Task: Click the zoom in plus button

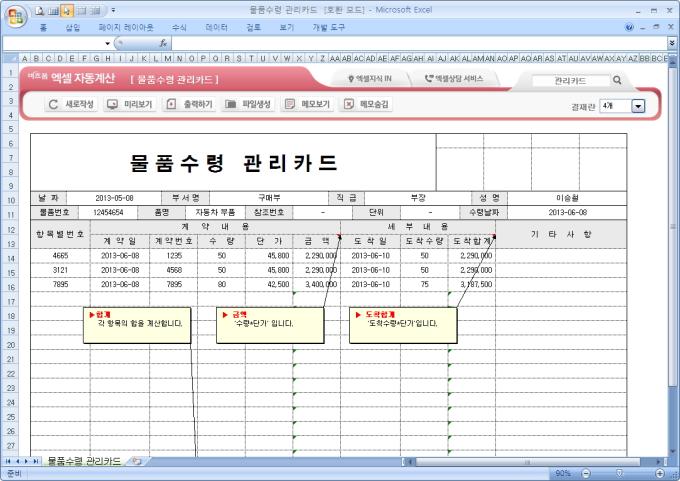Action: pos(660,473)
